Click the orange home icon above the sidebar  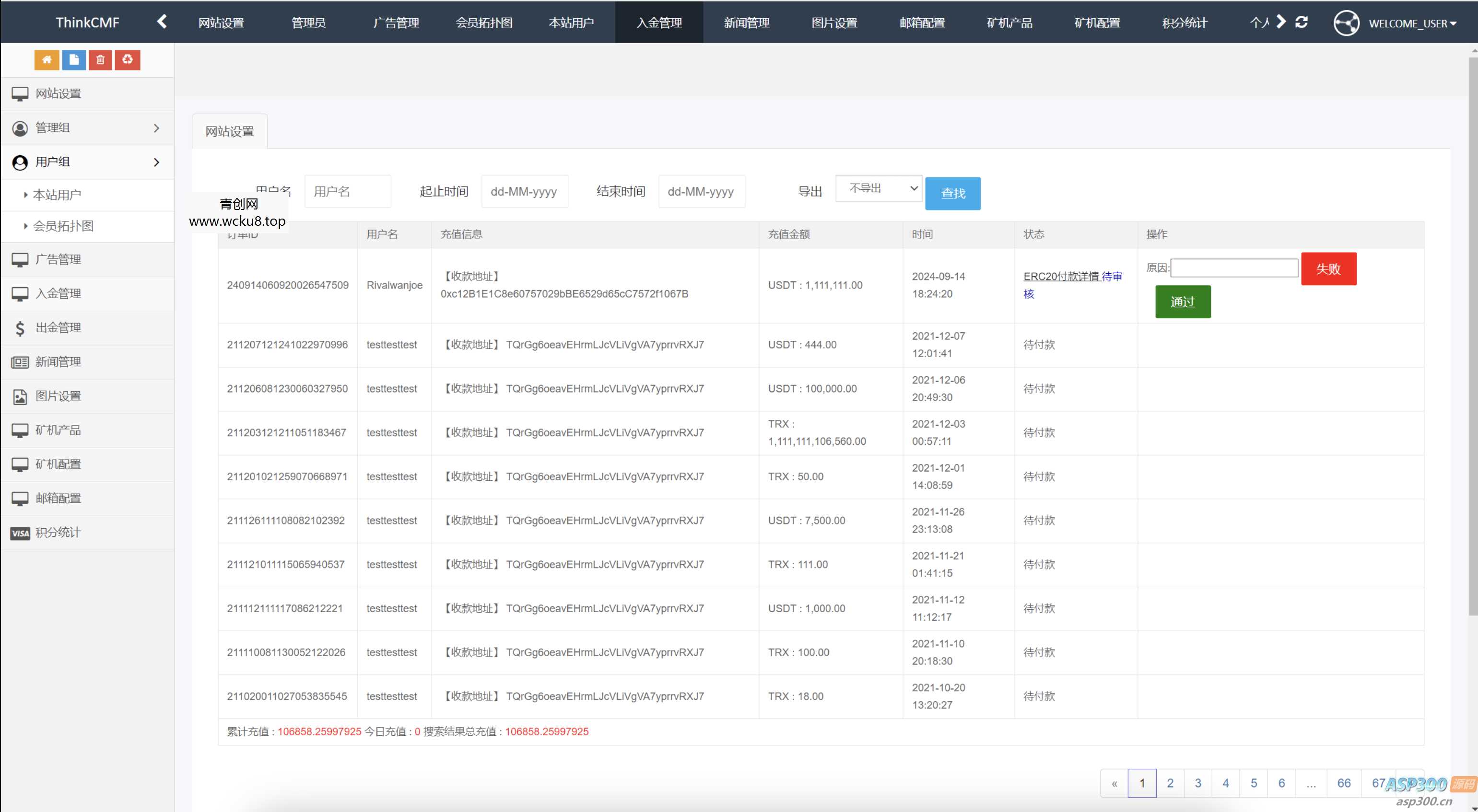click(x=47, y=59)
